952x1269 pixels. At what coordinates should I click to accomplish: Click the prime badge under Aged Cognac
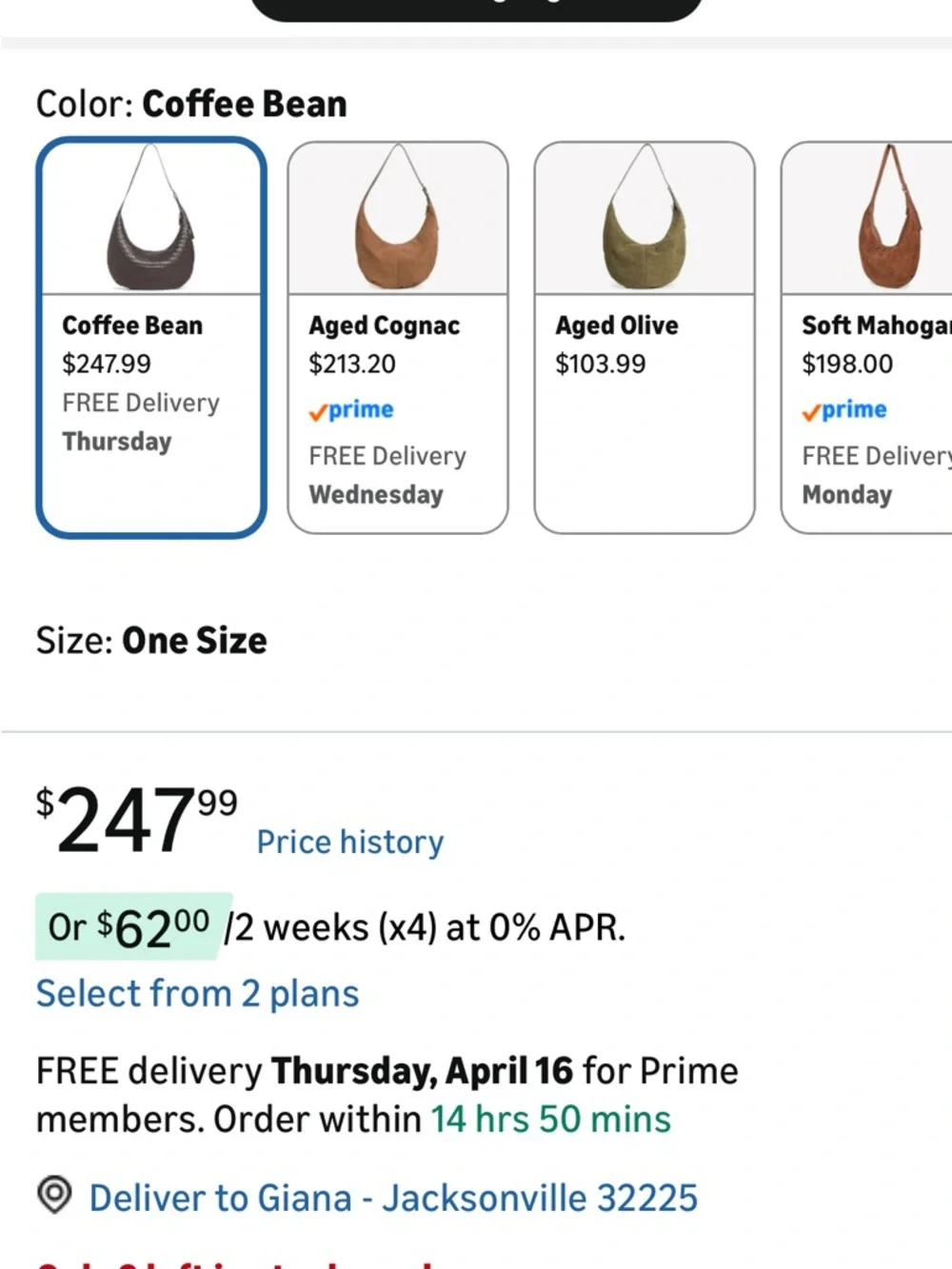351,410
